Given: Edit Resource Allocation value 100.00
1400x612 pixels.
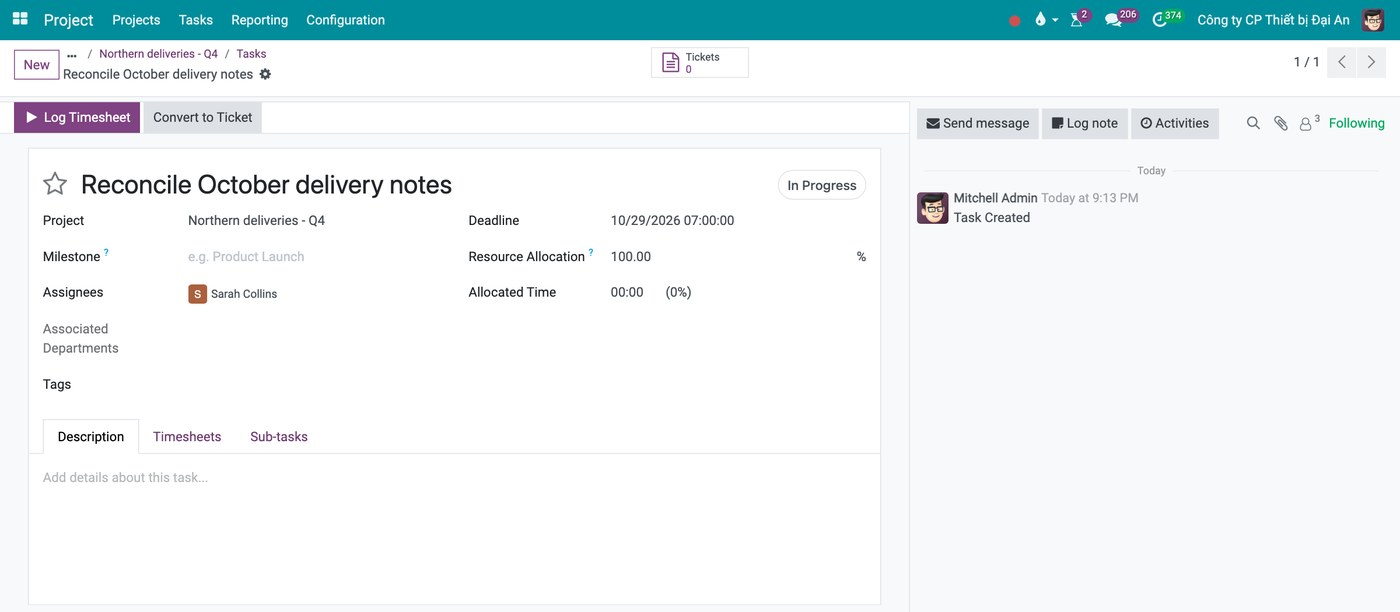Looking at the screenshot, I should pyautogui.click(x=631, y=256).
